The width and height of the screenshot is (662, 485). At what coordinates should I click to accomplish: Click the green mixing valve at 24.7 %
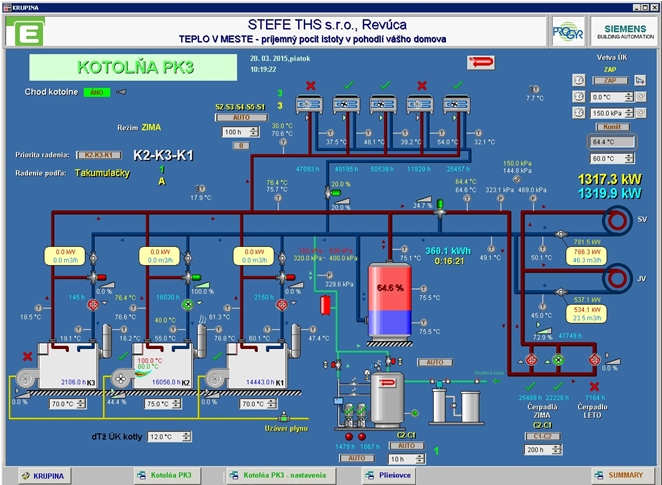tap(440, 208)
